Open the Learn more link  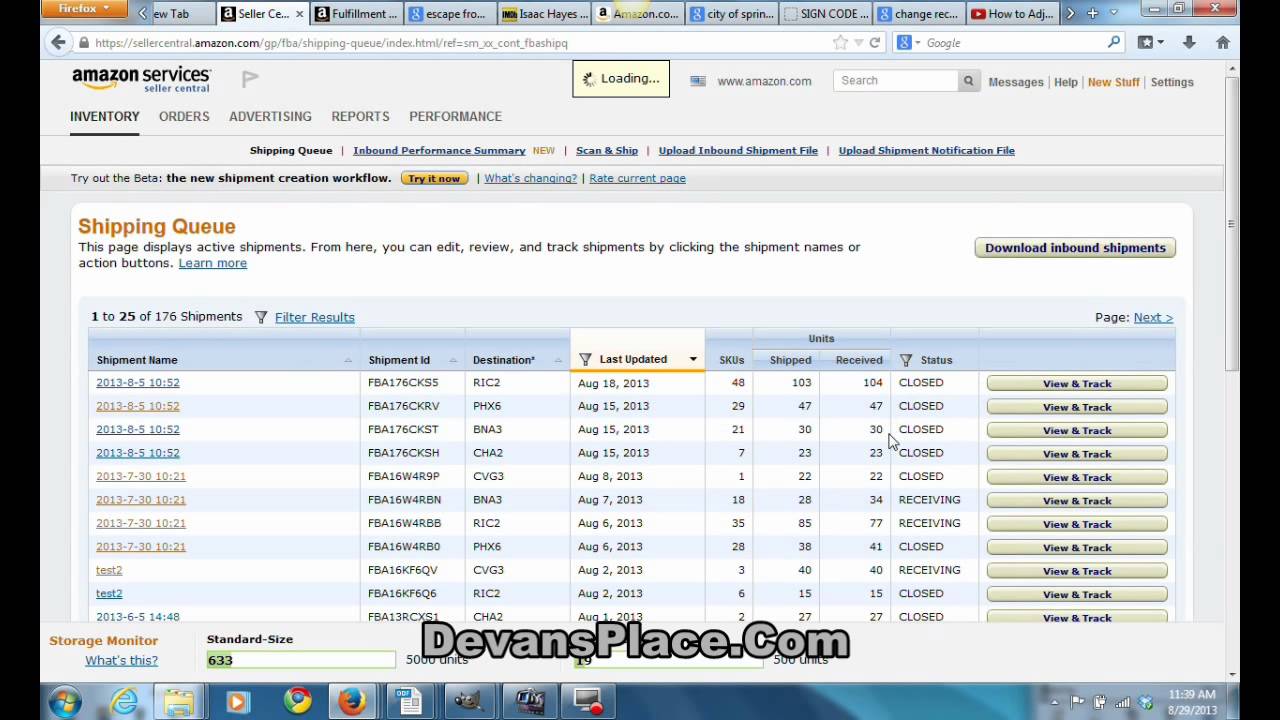point(212,263)
